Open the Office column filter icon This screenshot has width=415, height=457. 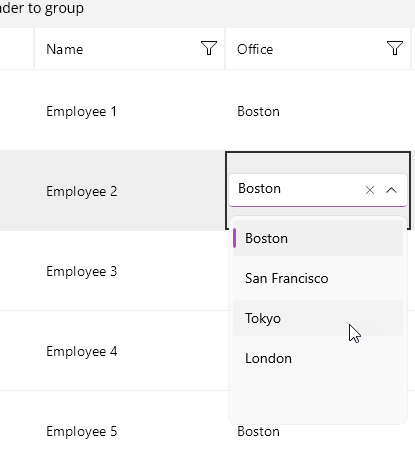click(395, 48)
